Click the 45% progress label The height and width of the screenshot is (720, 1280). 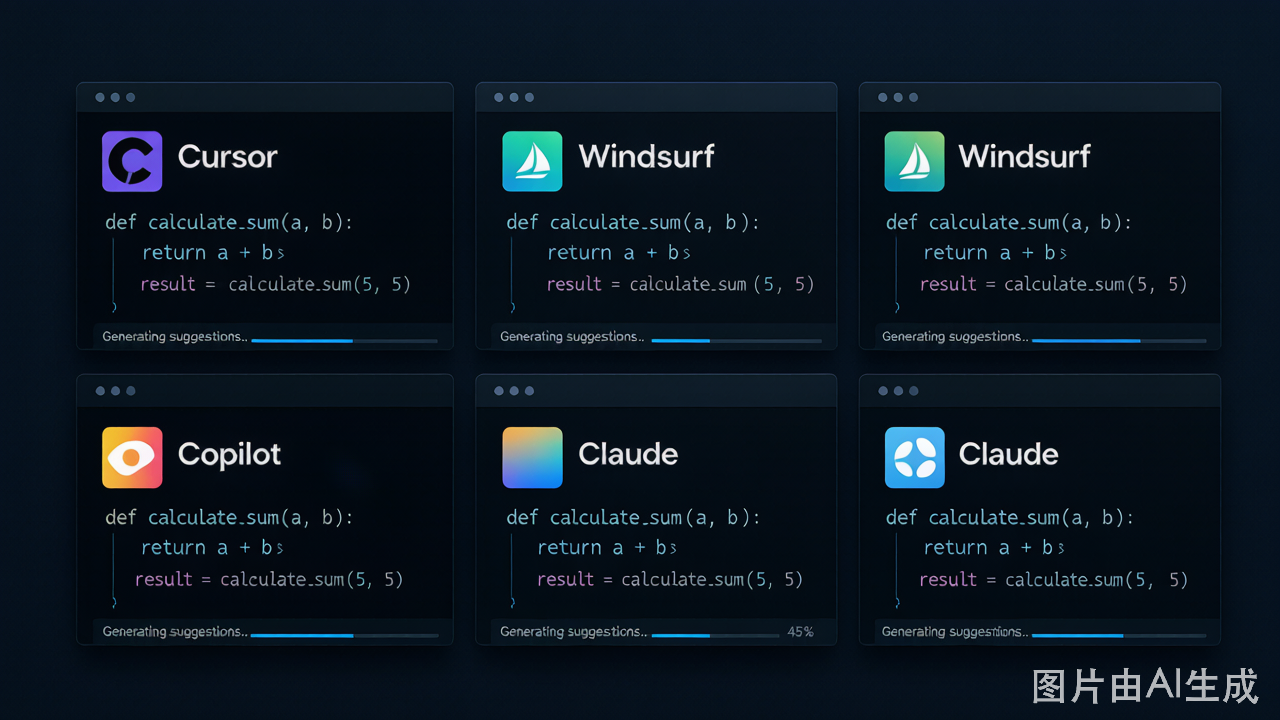801,632
